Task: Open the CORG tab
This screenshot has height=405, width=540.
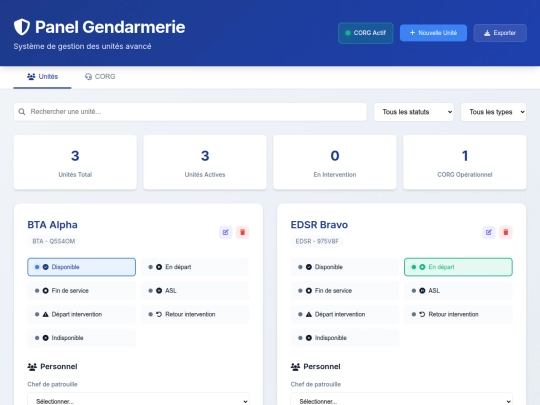Action: click(x=100, y=77)
